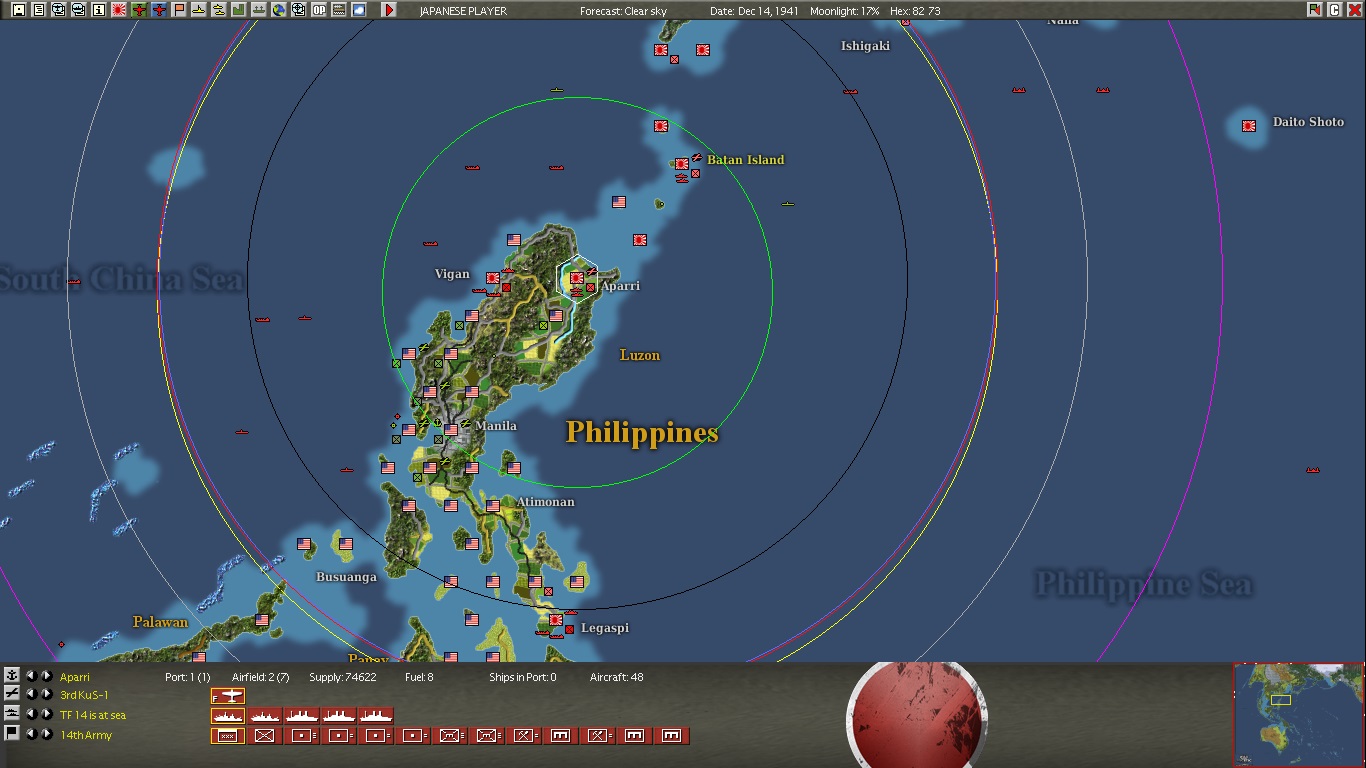The height and width of the screenshot is (768, 1366).
Task: Click the 'Date: Dec 14, 1941' text
Action: (x=755, y=11)
